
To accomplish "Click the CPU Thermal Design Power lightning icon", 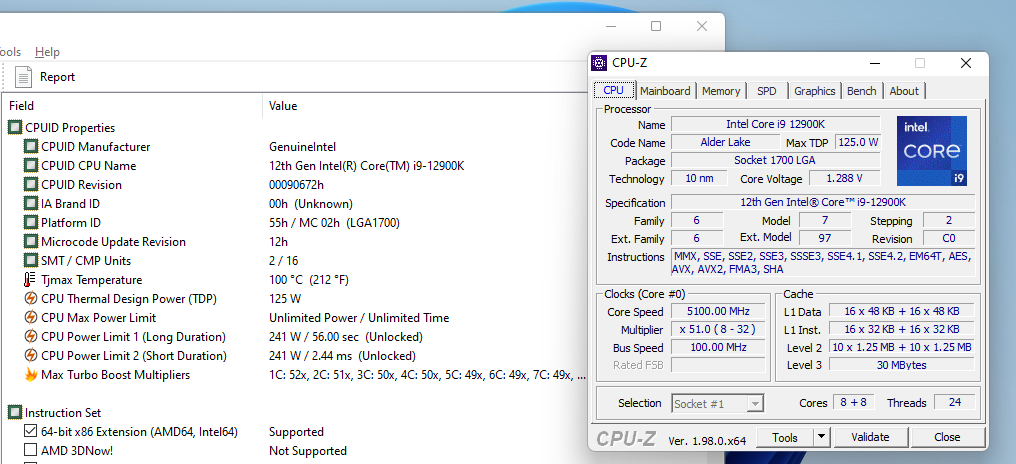I will (30, 299).
